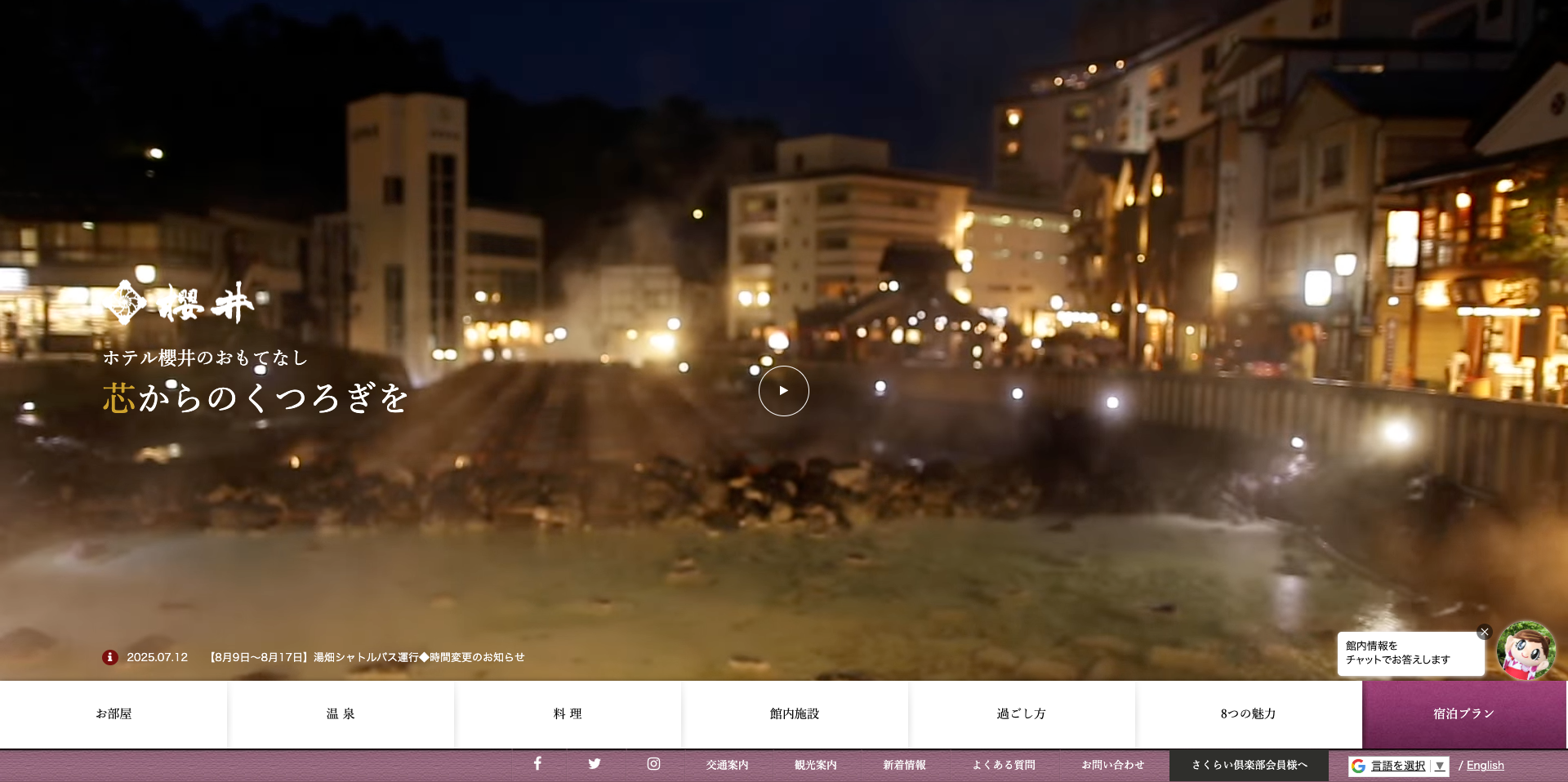The height and width of the screenshot is (782, 1568).
Task: Open the よくある質問 link
Action: pos(1004,765)
